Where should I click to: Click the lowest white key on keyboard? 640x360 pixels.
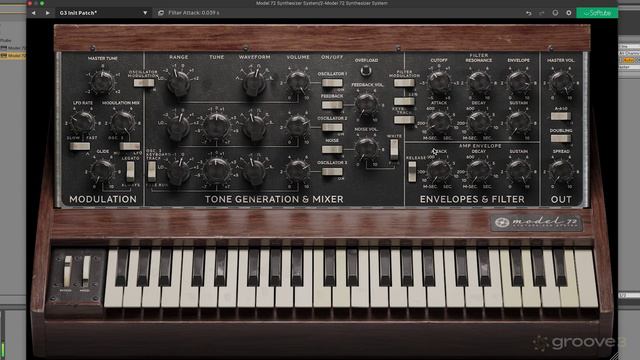coord(113,296)
